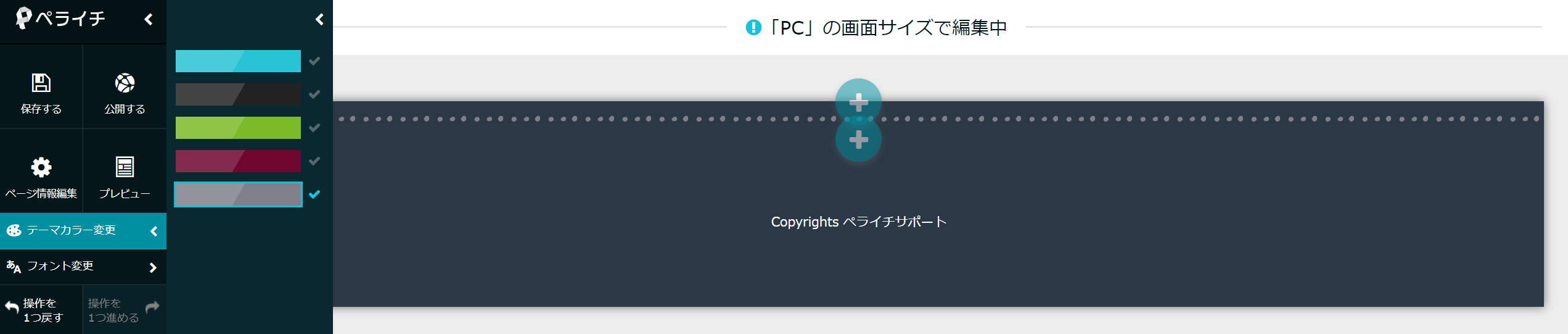Click the あA font icon
This screenshot has height=334, width=1568.
tap(14, 267)
